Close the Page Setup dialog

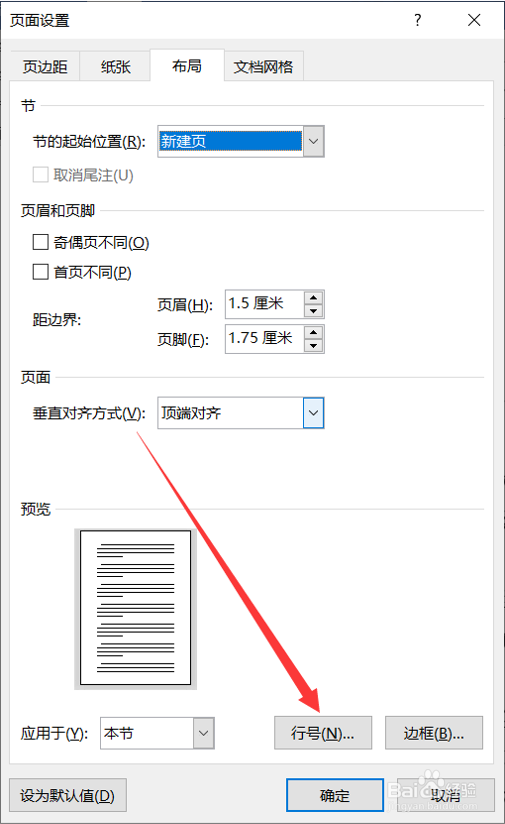click(x=474, y=20)
